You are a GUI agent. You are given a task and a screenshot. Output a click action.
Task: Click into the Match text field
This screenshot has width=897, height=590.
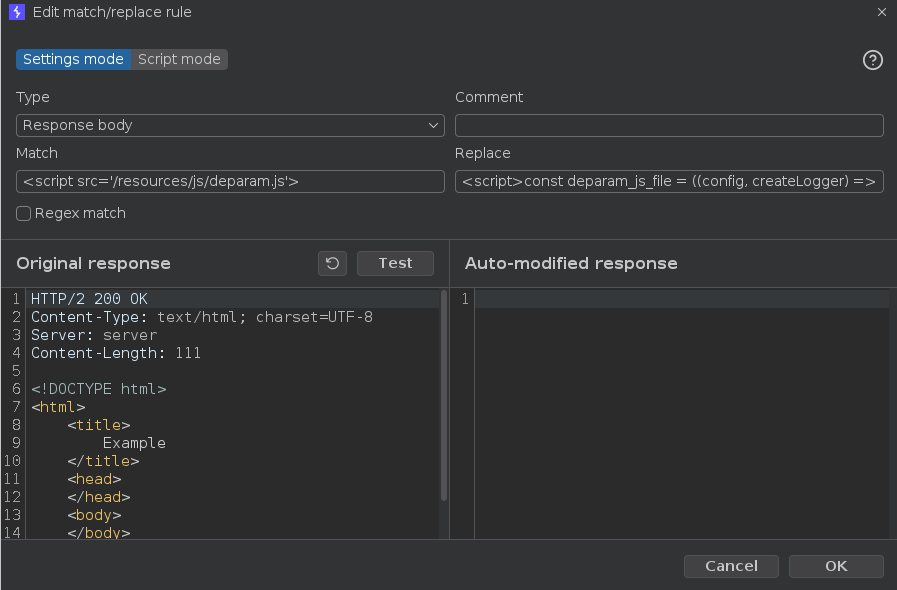click(230, 181)
